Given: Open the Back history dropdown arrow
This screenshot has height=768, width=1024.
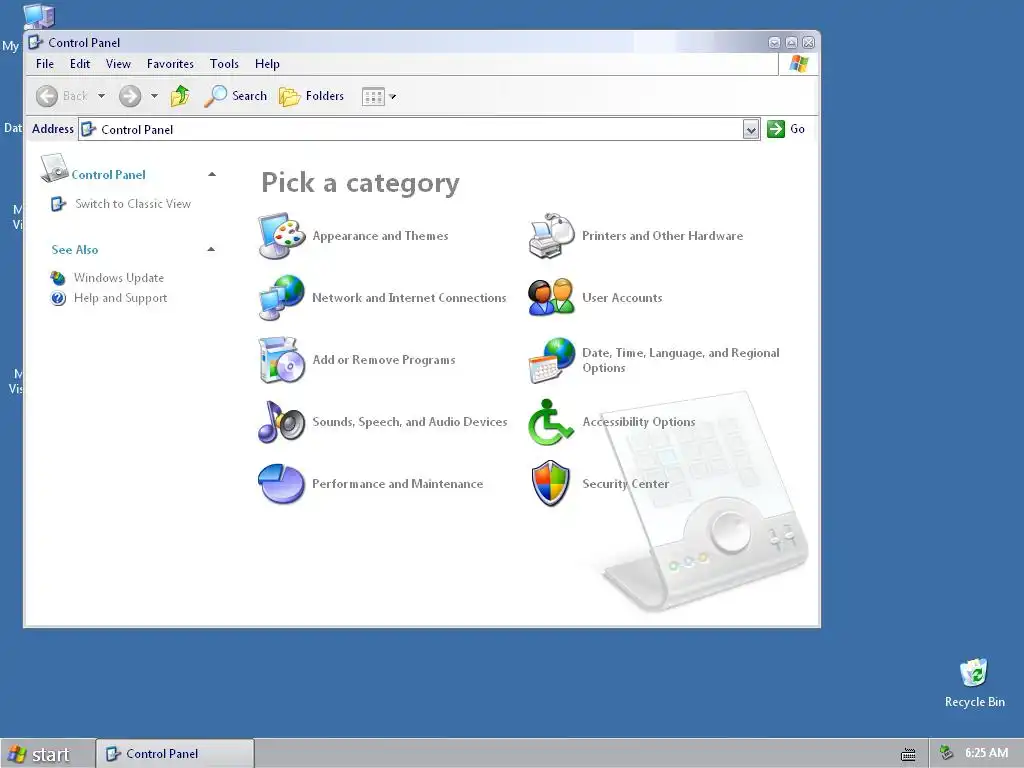Looking at the screenshot, I should tap(101, 96).
